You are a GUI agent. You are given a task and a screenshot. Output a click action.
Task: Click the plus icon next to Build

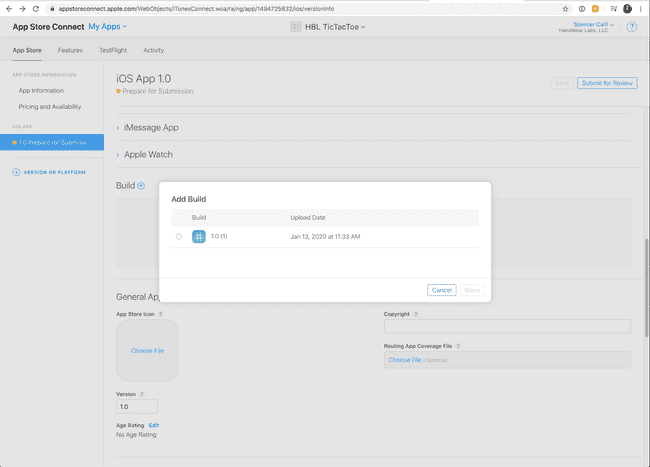pyautogui.click(x=141, y=186)
